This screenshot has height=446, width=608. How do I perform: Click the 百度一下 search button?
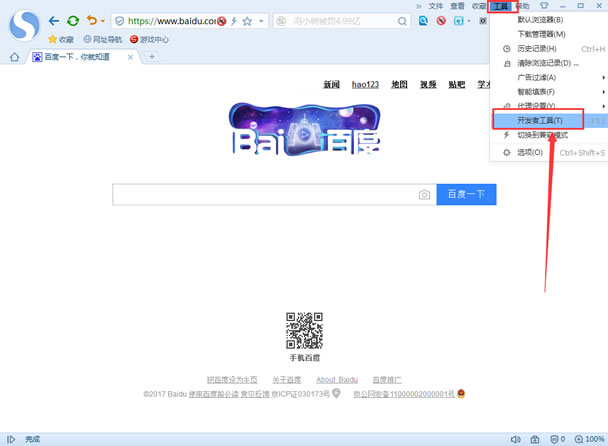point(466,194)
